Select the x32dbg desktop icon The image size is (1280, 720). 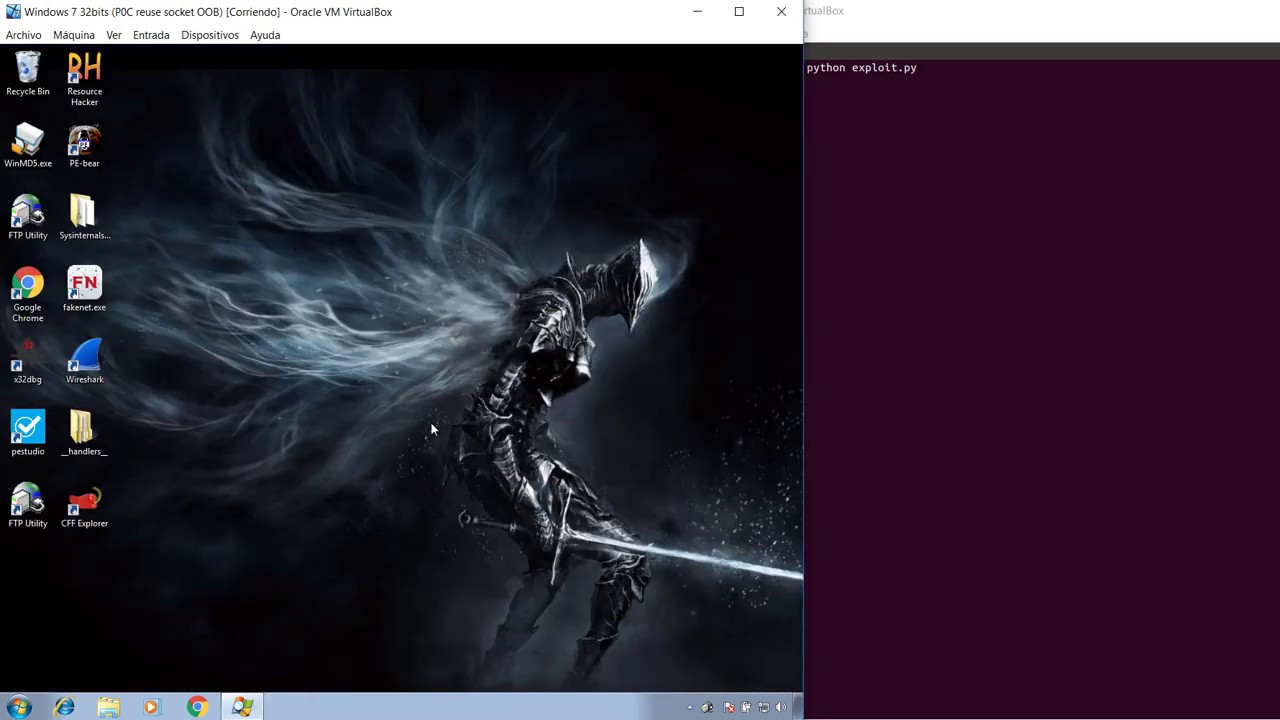point(28,362)
